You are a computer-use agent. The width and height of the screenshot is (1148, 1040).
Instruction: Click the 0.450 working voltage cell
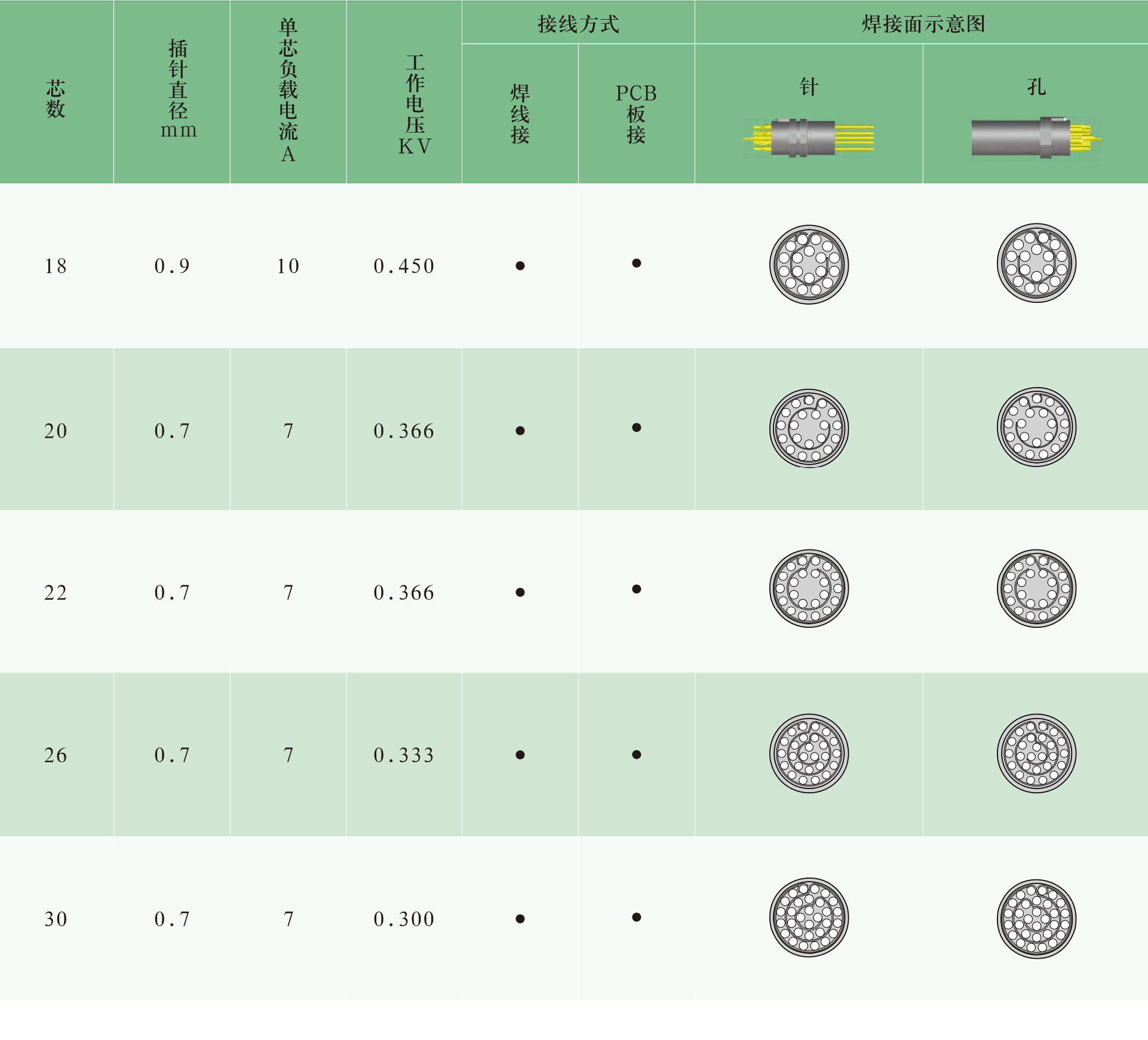tap(404, 266)
